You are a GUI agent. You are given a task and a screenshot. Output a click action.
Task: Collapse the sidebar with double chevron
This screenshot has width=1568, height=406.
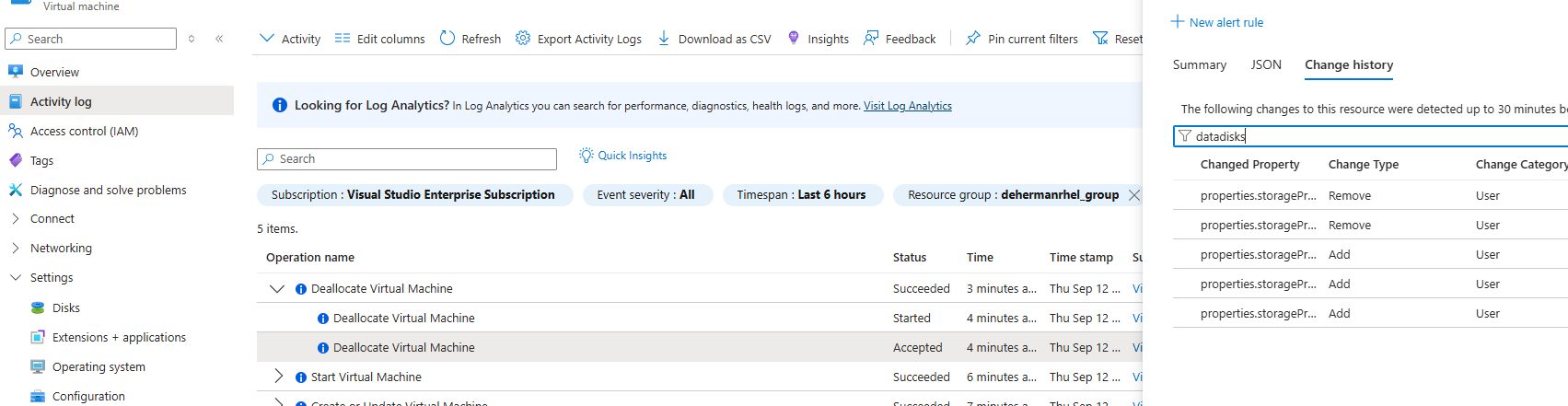219,39
